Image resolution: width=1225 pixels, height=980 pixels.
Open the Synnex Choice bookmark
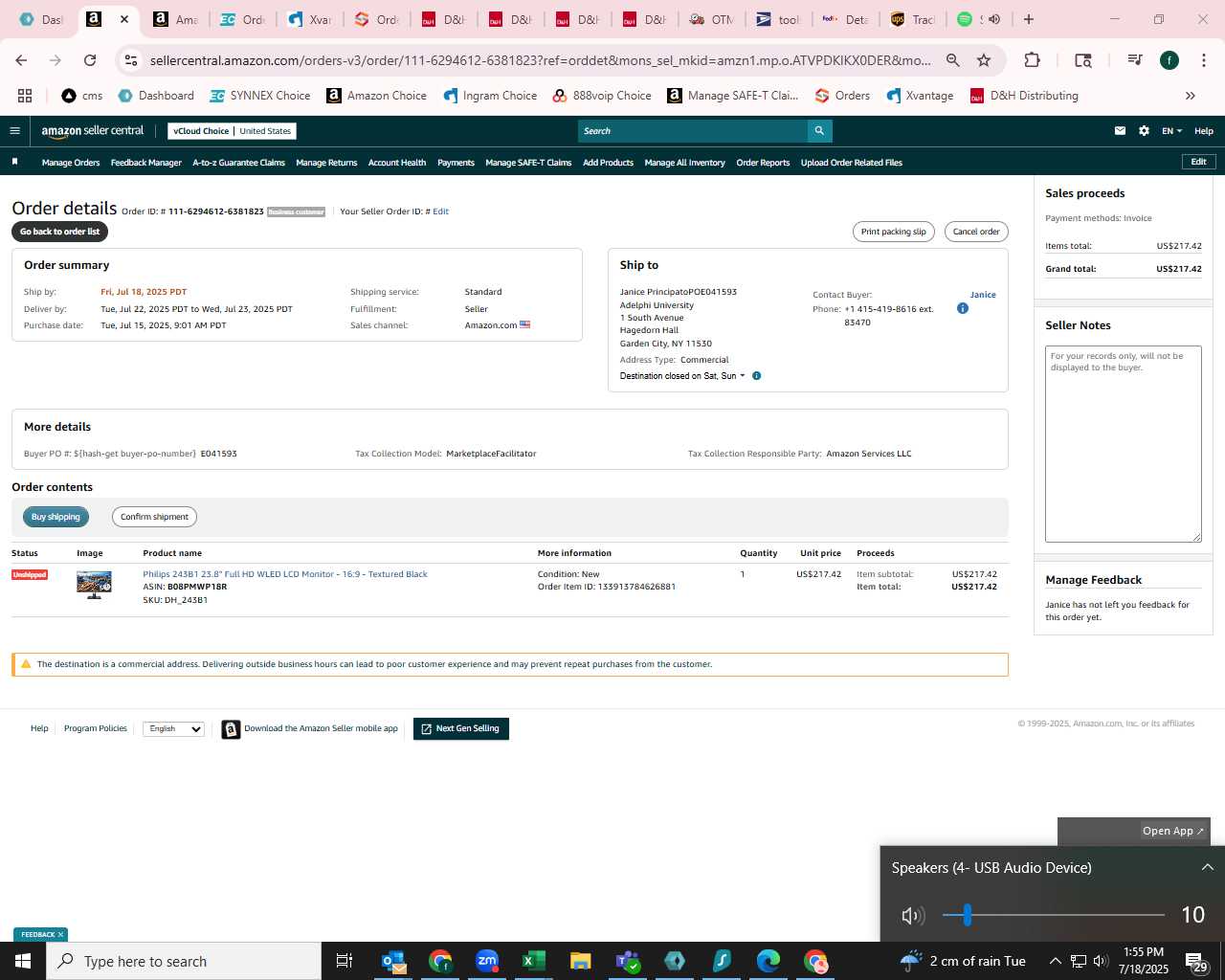[x=260, y=96]
